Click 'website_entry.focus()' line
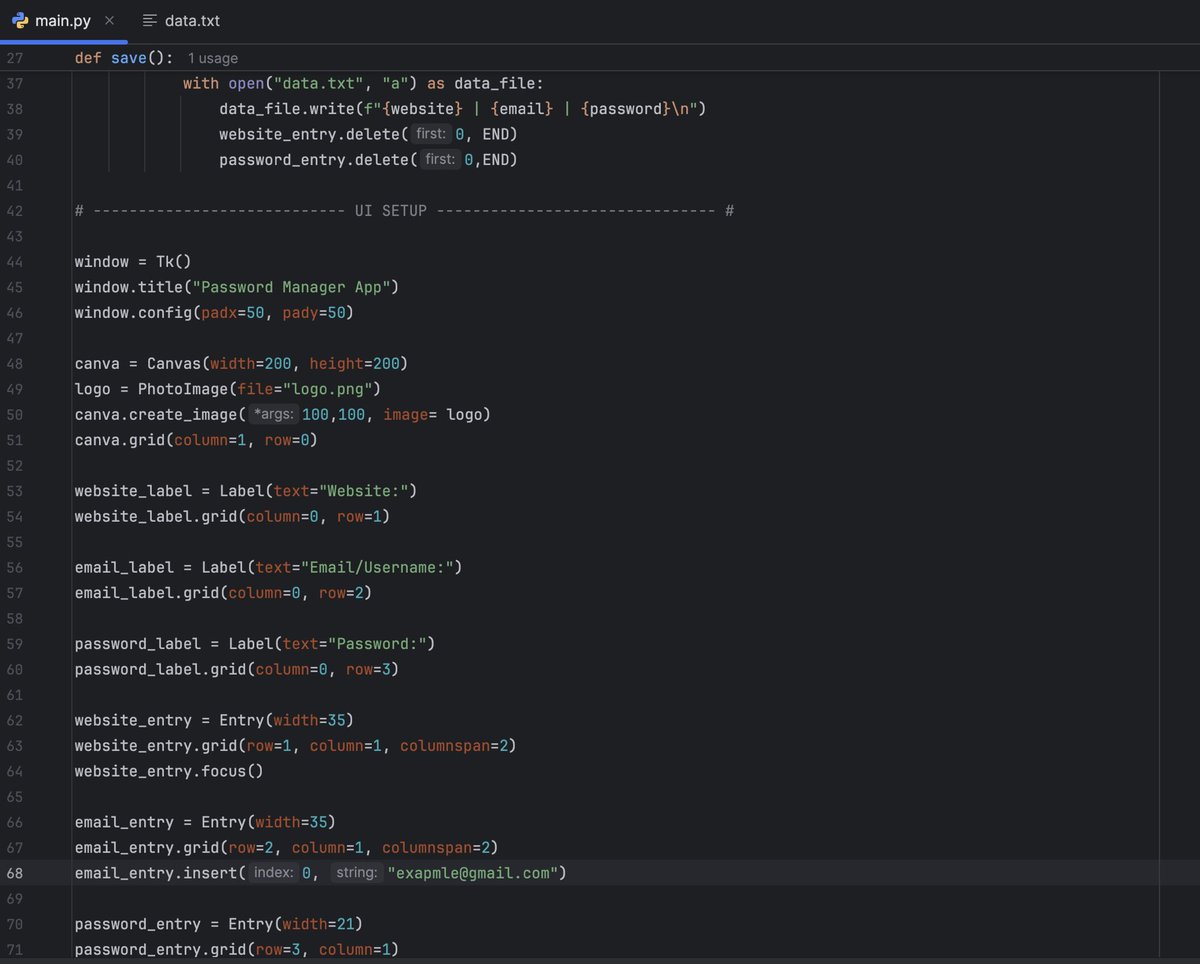The width and height of the screenshot is (1200, 964). [x=169, y=771]
